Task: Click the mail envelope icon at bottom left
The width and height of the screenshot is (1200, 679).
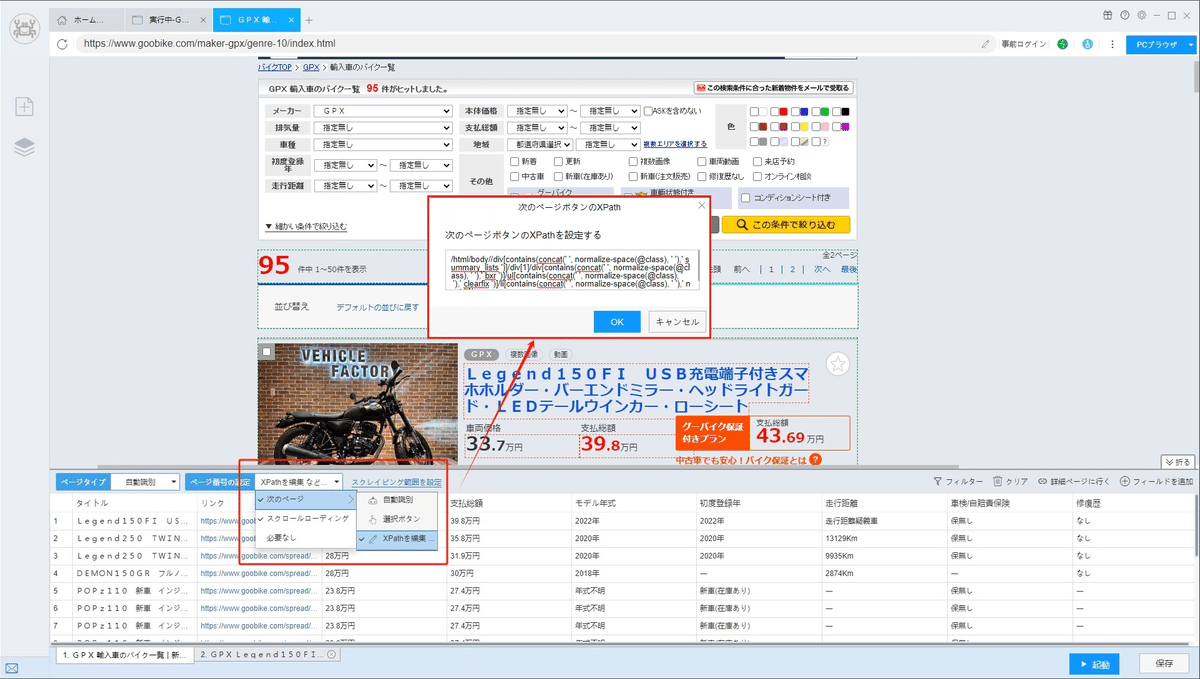Action: pos(12,668)
